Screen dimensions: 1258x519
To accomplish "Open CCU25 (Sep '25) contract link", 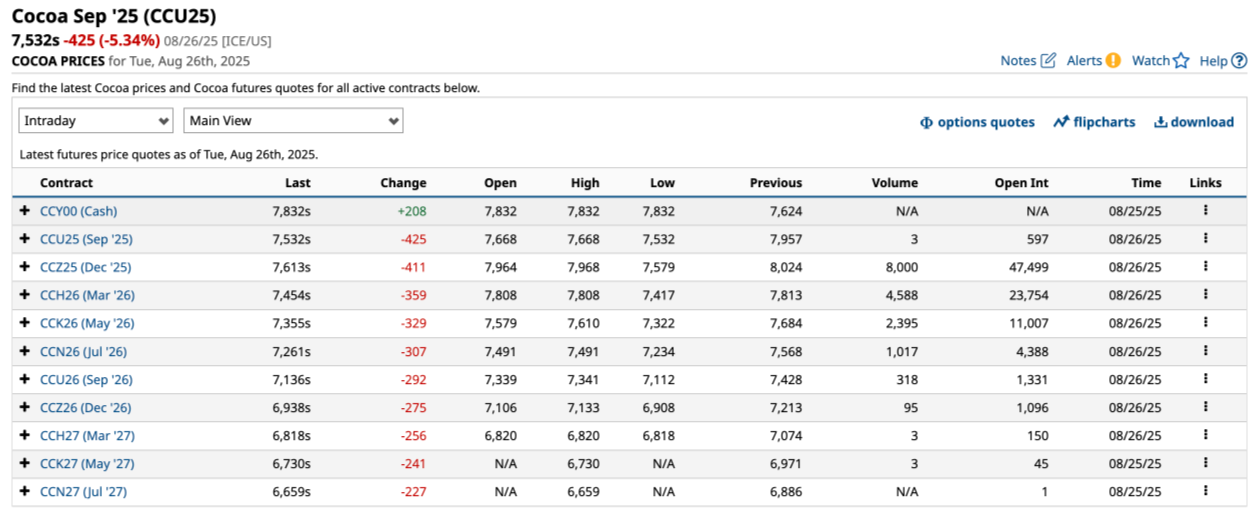I will tap(86, 239).
